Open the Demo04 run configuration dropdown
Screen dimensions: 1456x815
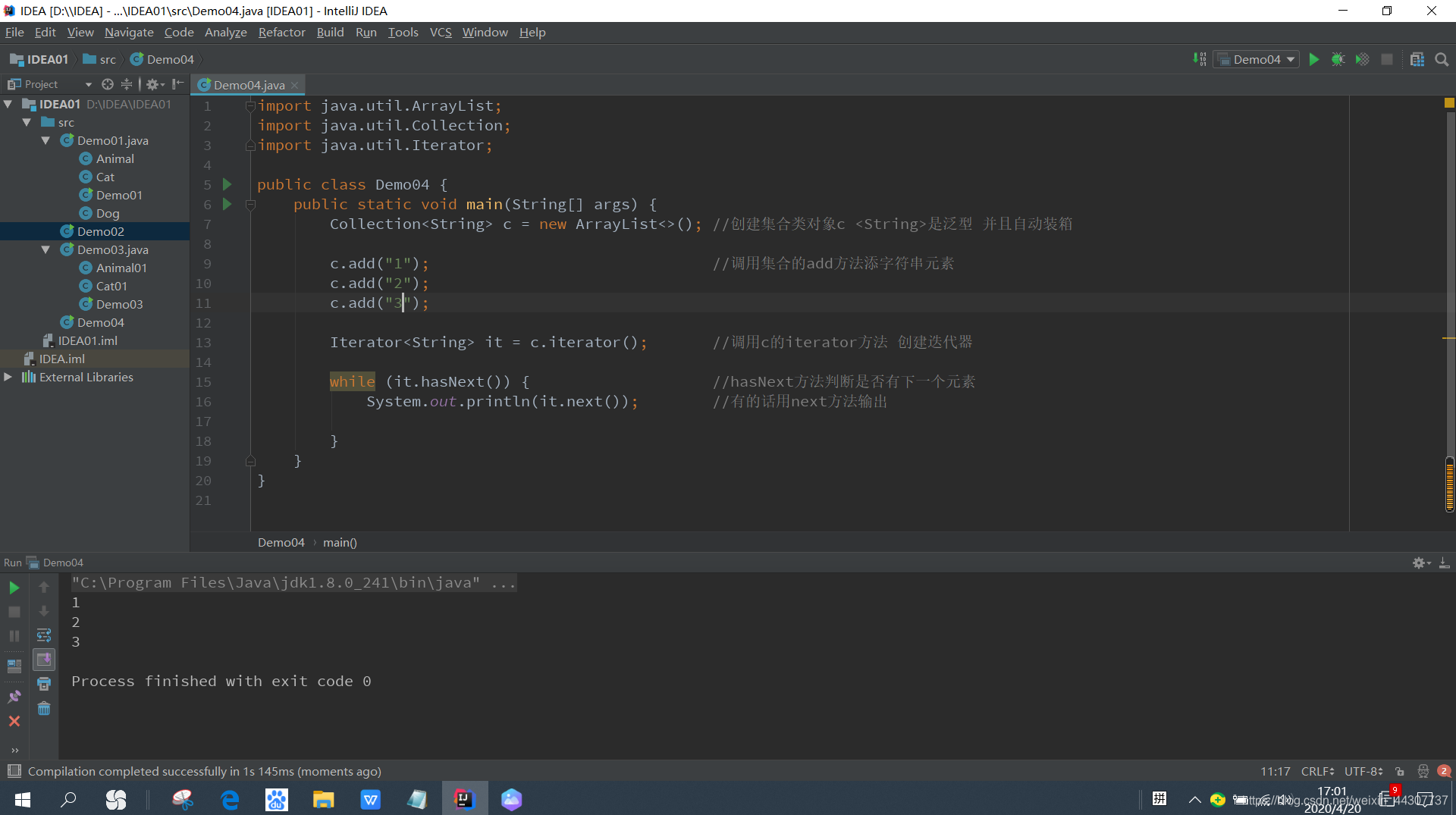click(x=1257, y=59)
